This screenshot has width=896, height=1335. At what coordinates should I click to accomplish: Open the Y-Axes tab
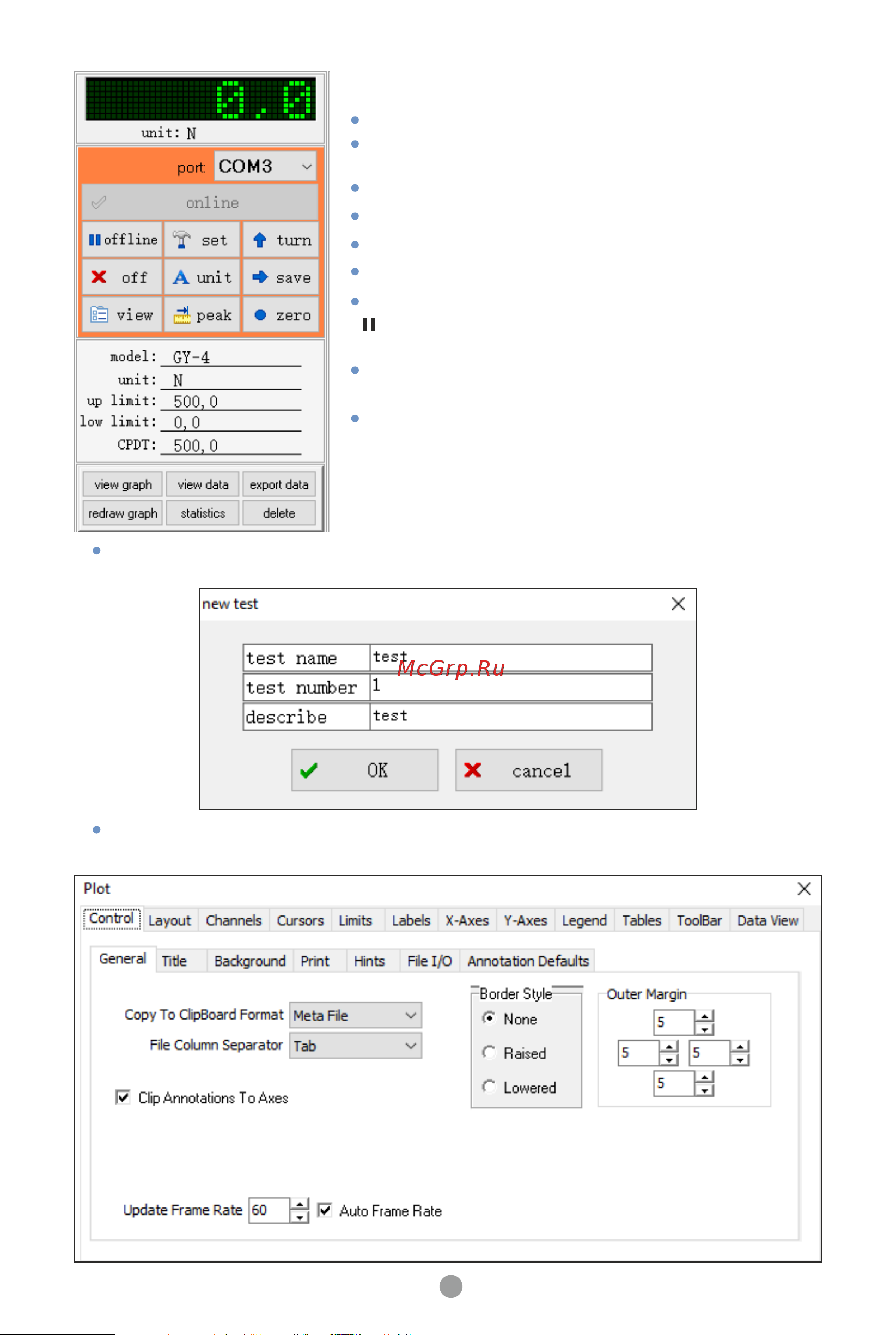(x=525, y=920)
